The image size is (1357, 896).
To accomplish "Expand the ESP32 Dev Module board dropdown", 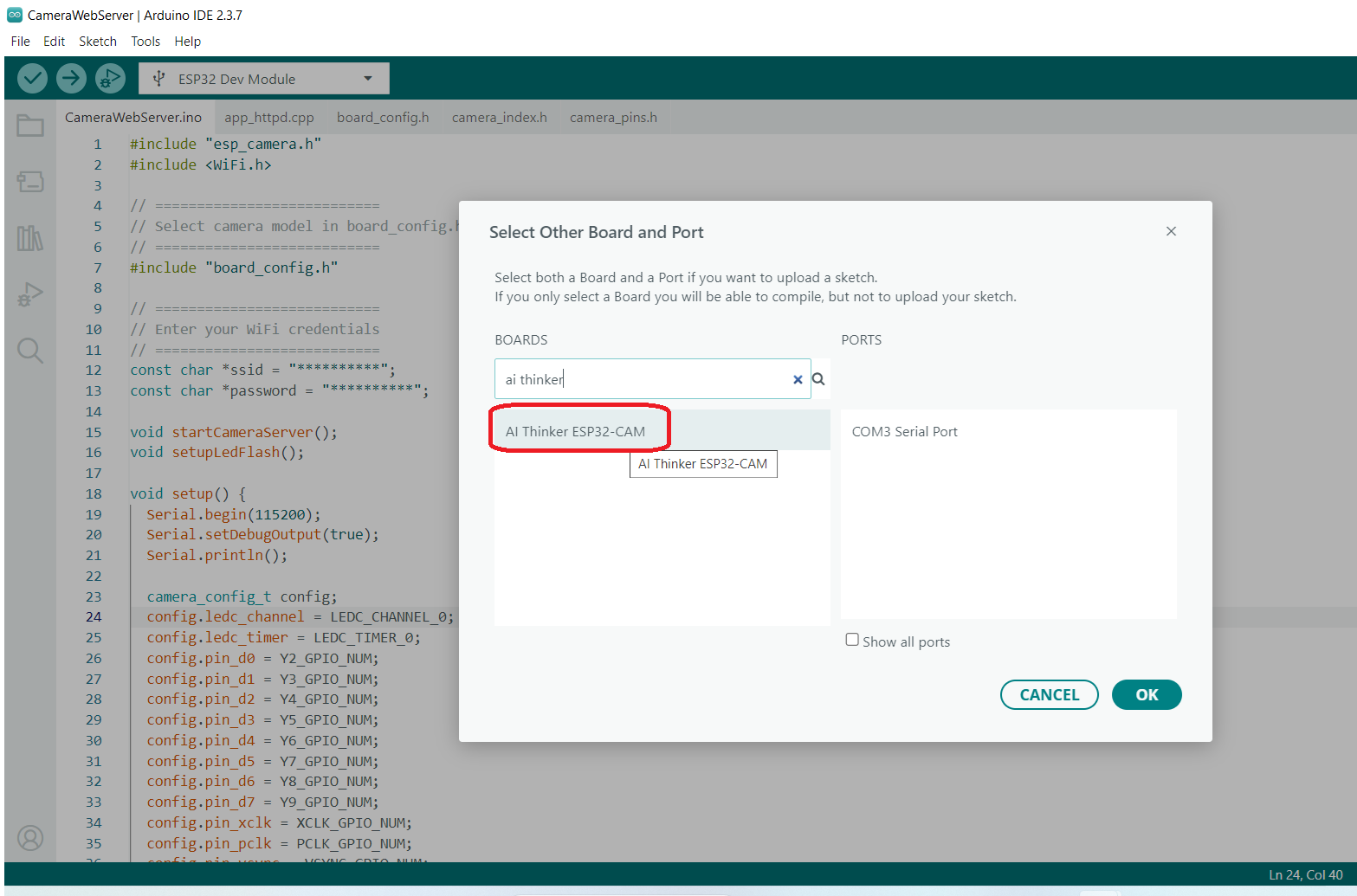I will [264, 79].
